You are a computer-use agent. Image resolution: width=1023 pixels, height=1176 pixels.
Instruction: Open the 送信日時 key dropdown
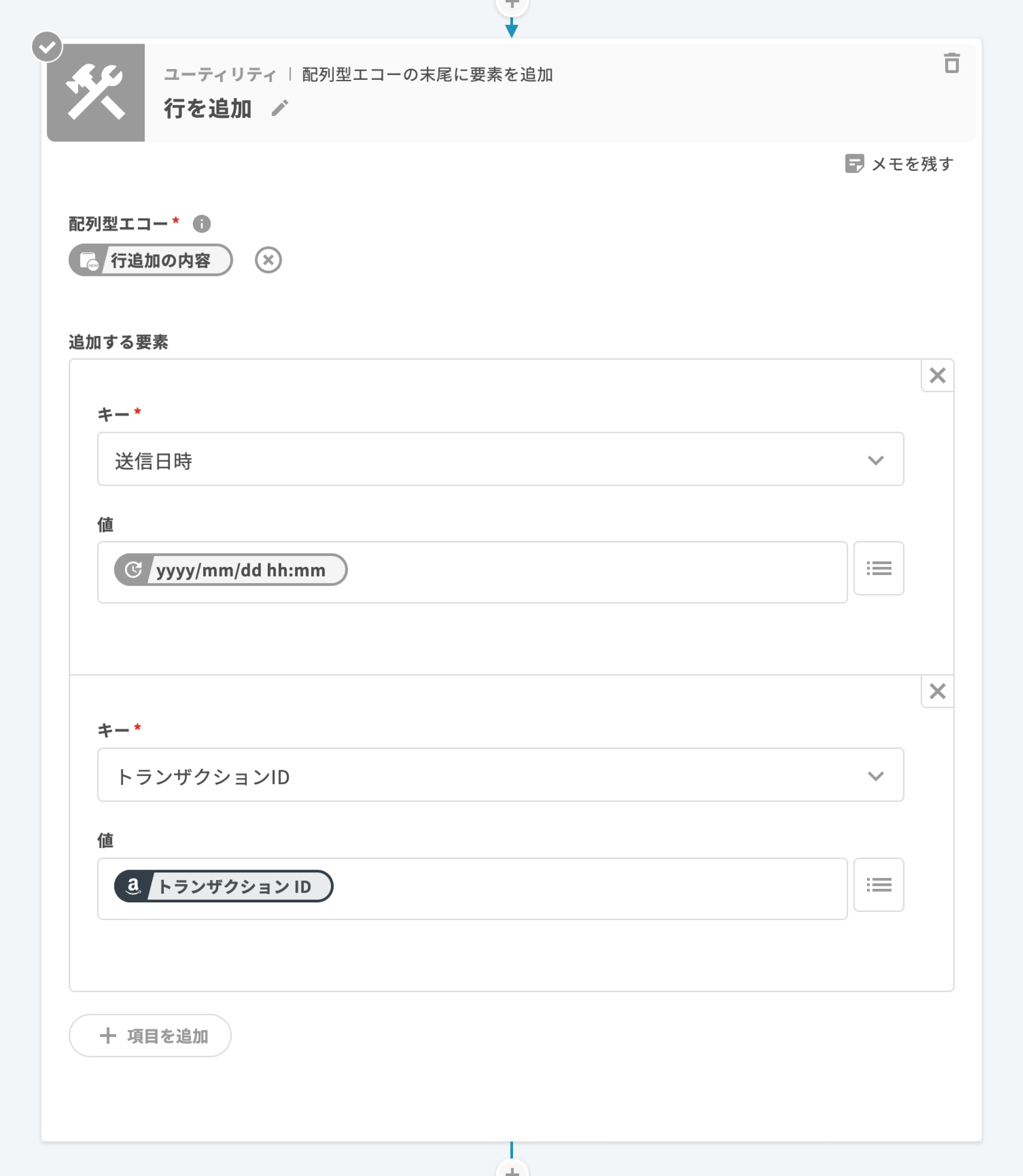[x=500, y=459]
